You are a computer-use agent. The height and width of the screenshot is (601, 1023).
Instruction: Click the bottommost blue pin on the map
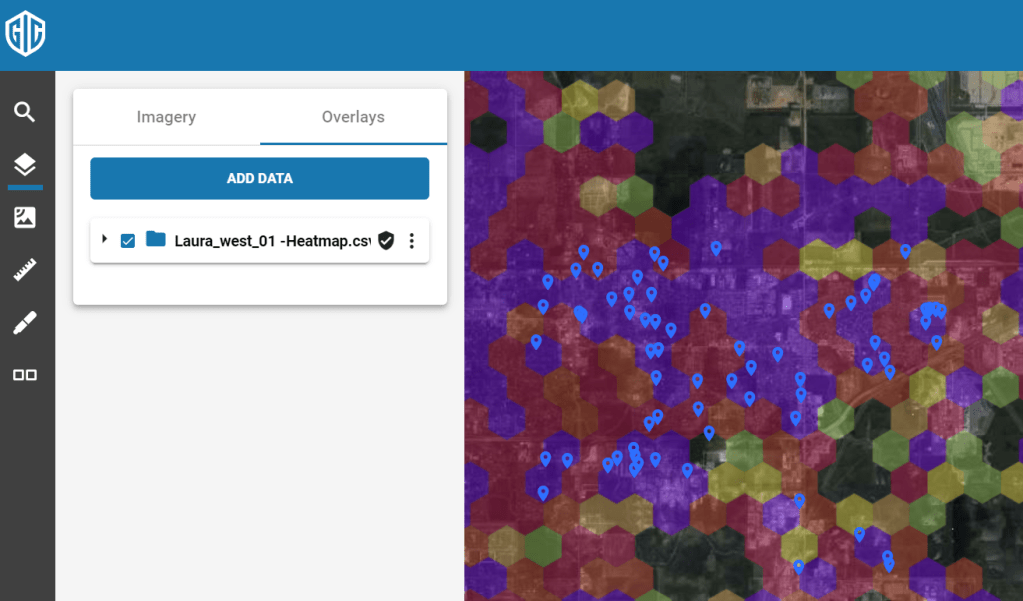[798, 566]
